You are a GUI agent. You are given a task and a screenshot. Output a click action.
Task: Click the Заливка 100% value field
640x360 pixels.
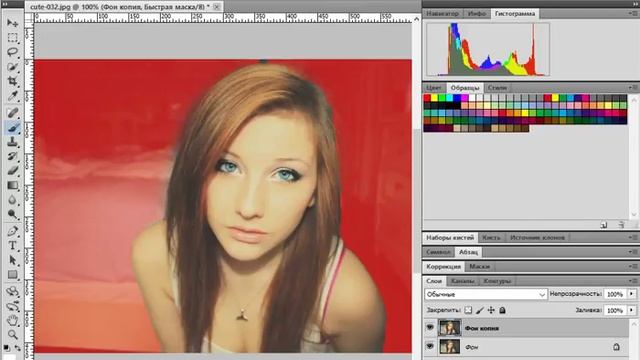coord(615,311)
